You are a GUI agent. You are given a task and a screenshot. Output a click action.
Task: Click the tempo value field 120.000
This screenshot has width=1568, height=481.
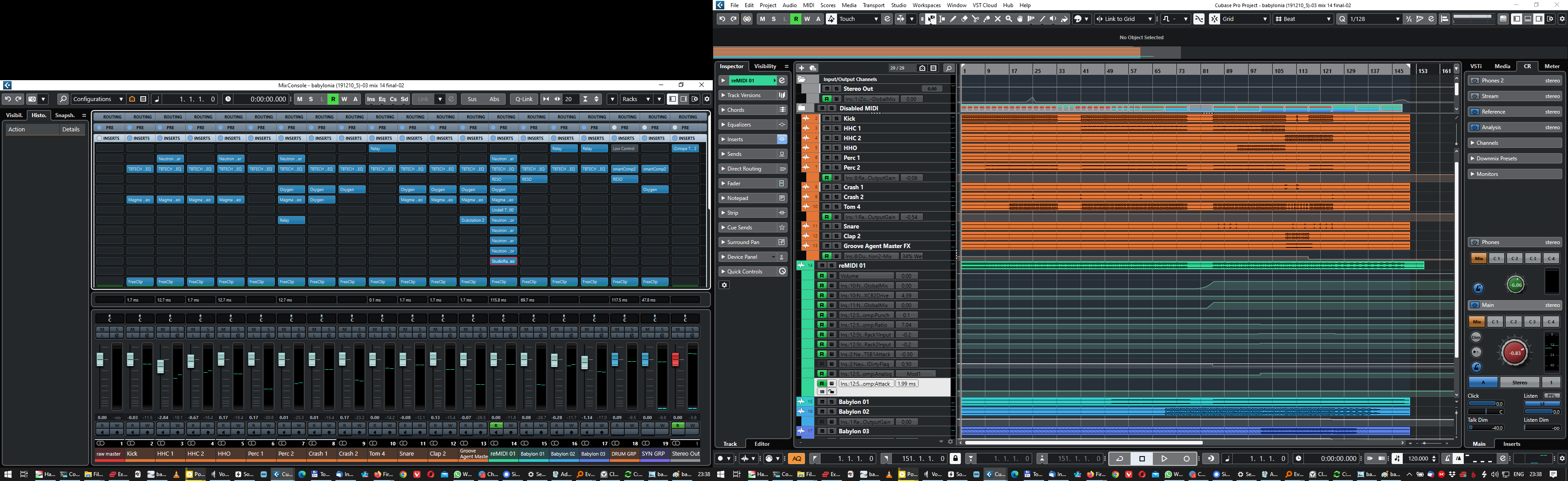tap(1418, 458)
